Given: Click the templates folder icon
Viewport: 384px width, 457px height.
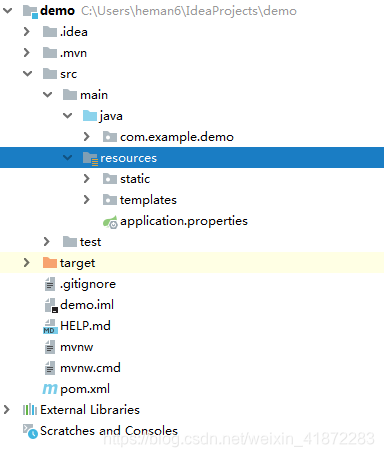Looking at the screenshot, I should [x=110, y=200].
